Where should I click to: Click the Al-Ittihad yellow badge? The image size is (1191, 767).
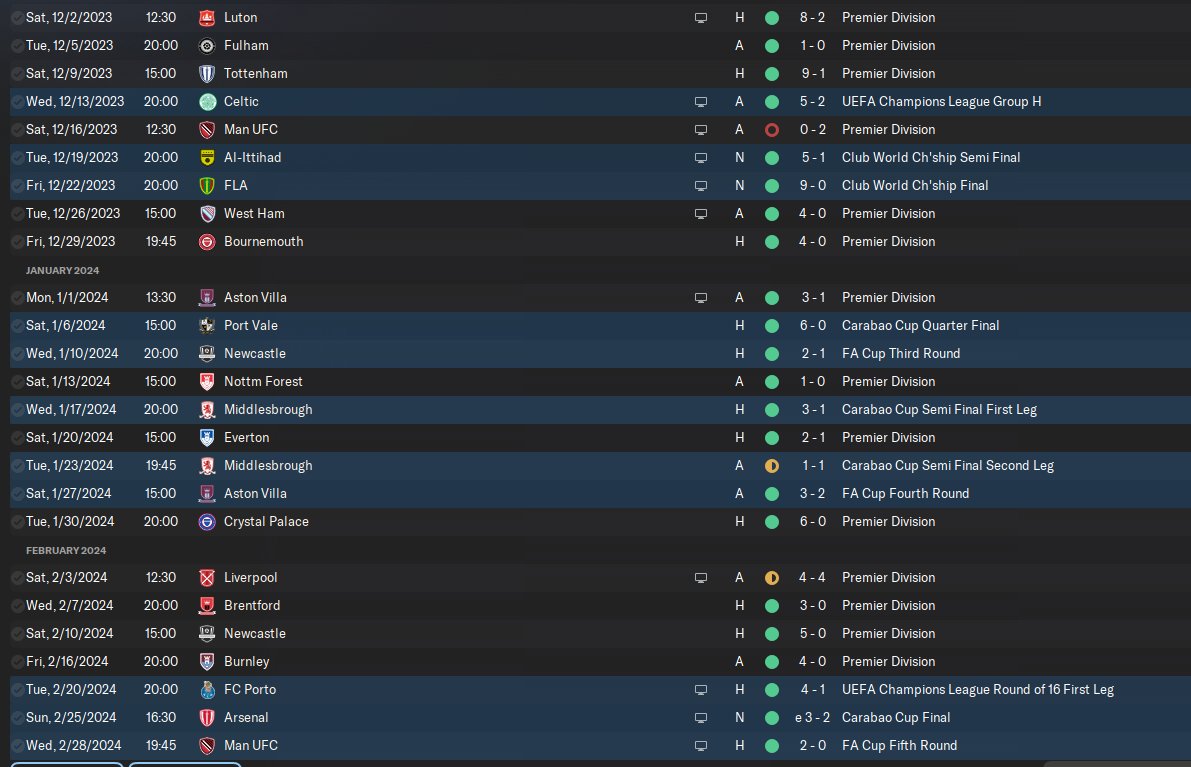click(x=207, y=157)
